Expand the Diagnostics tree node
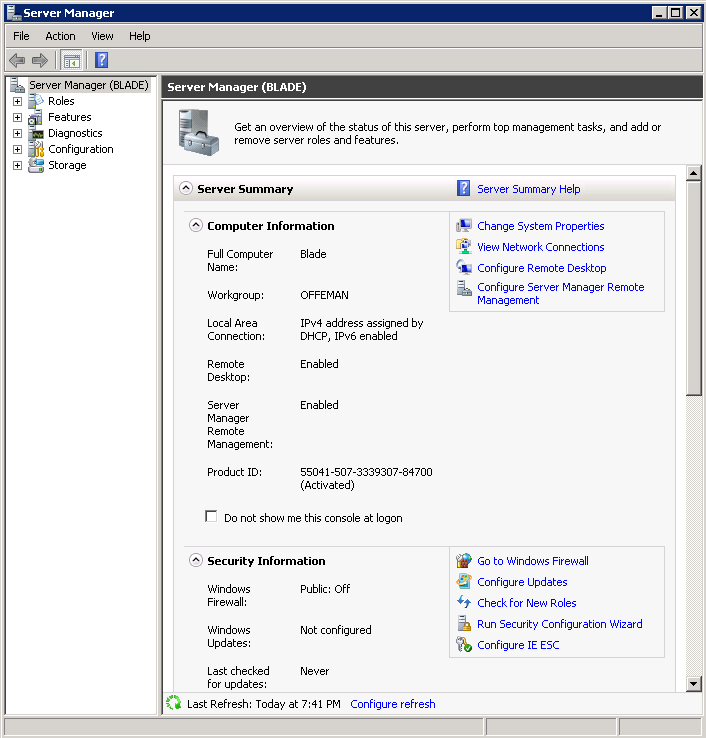 17,133
